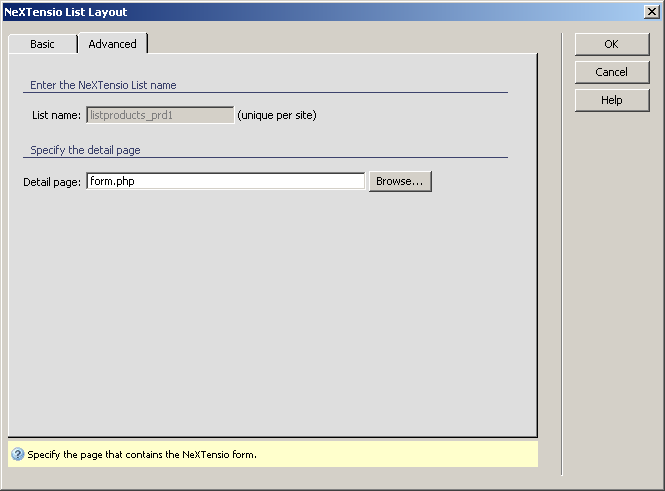Click the "Enter the NeXTensio List name" heading
Screen dimensions: 665x491
[103, 86]
